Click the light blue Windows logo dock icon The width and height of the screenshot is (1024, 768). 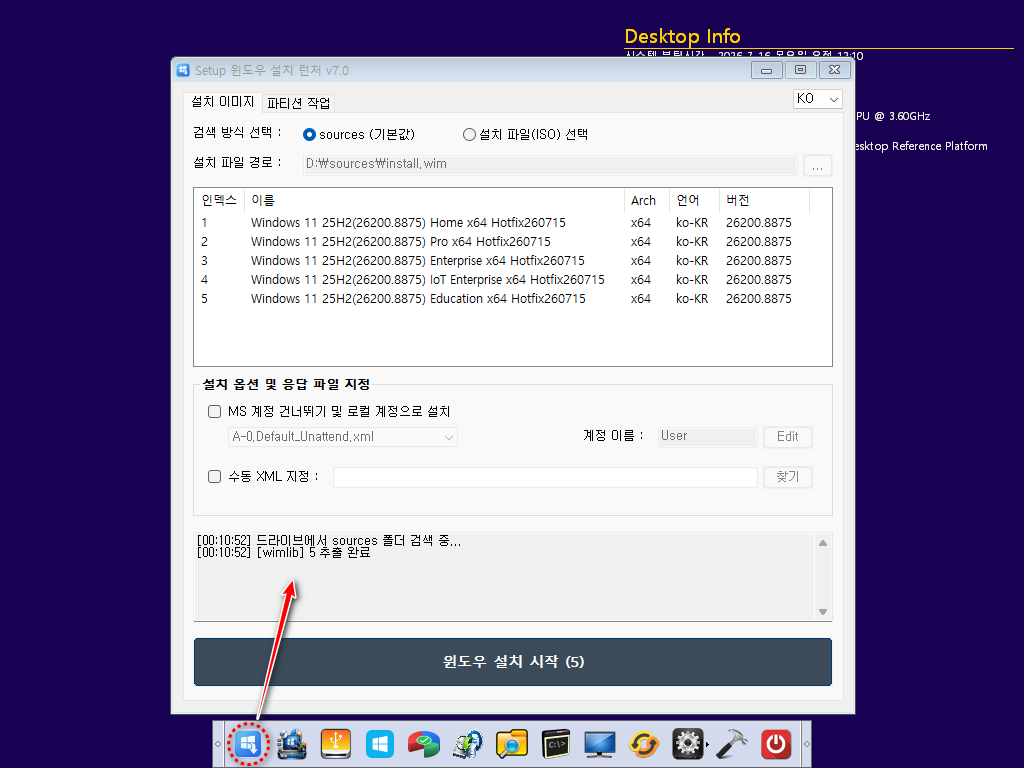(379, 744)
